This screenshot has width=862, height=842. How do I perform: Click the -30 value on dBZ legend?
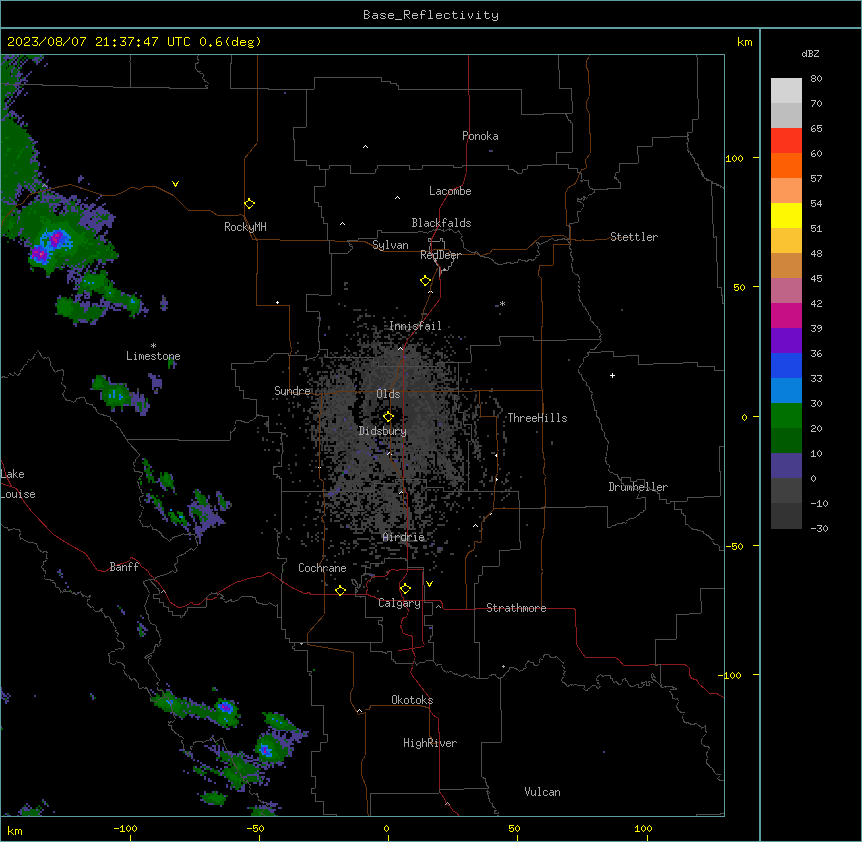819,529
